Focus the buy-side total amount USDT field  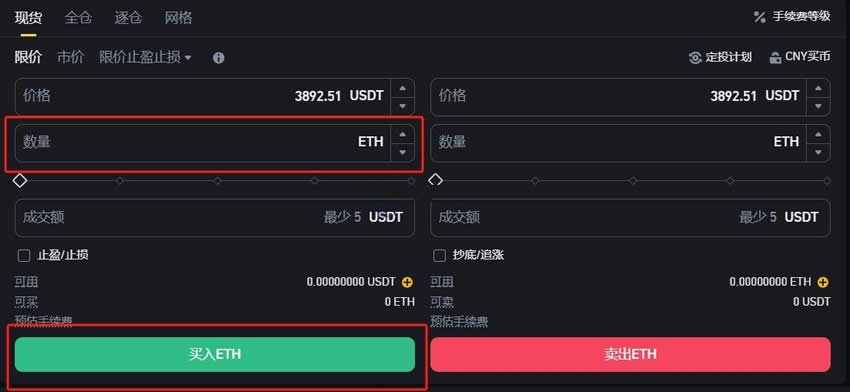[215, 218]
